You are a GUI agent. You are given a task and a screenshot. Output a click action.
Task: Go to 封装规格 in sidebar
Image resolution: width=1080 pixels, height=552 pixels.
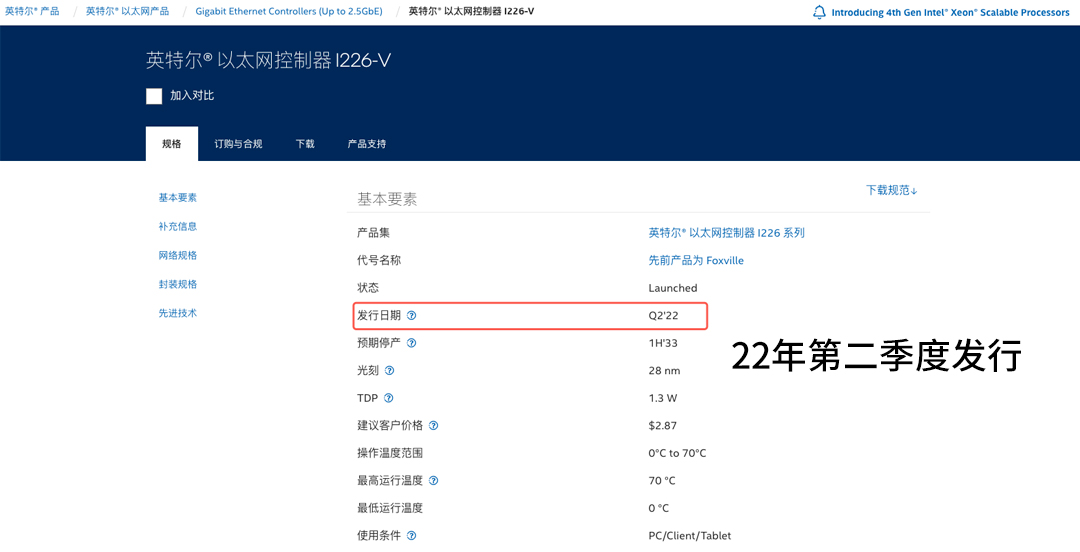(178, 285)
